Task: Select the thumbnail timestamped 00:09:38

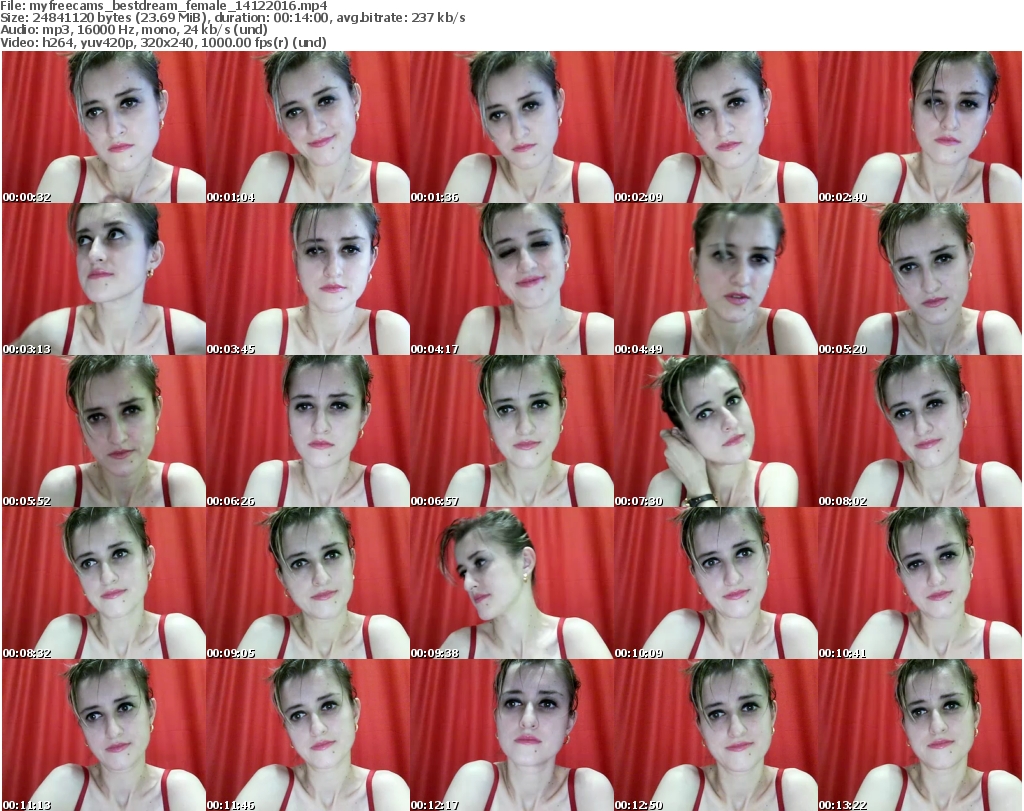Action: [x=512, y=584]
